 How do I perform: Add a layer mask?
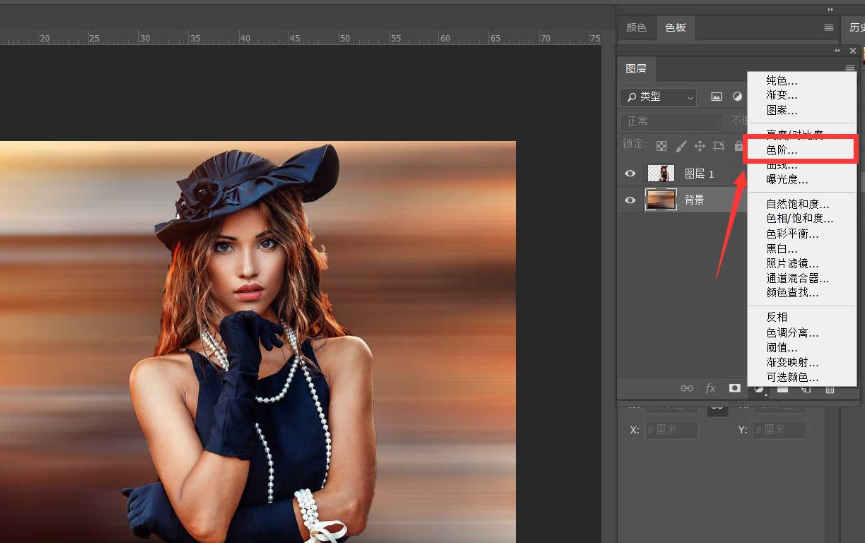[735, 388]
